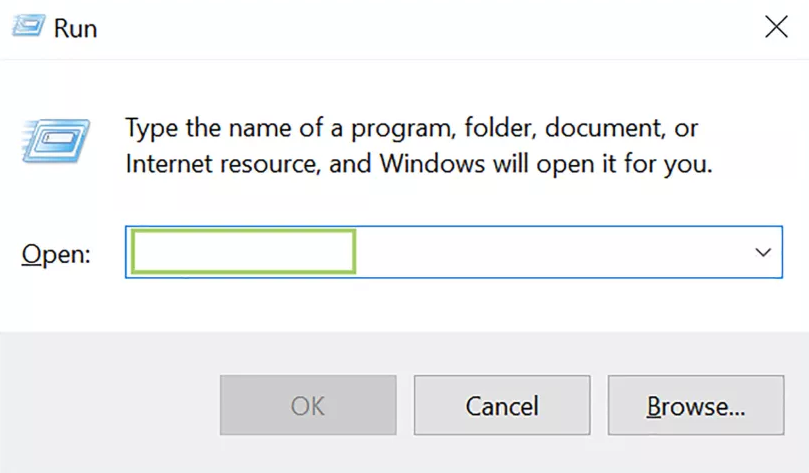Click the word "Windows" in the description
809x473 pixels.
pos(432,164)
